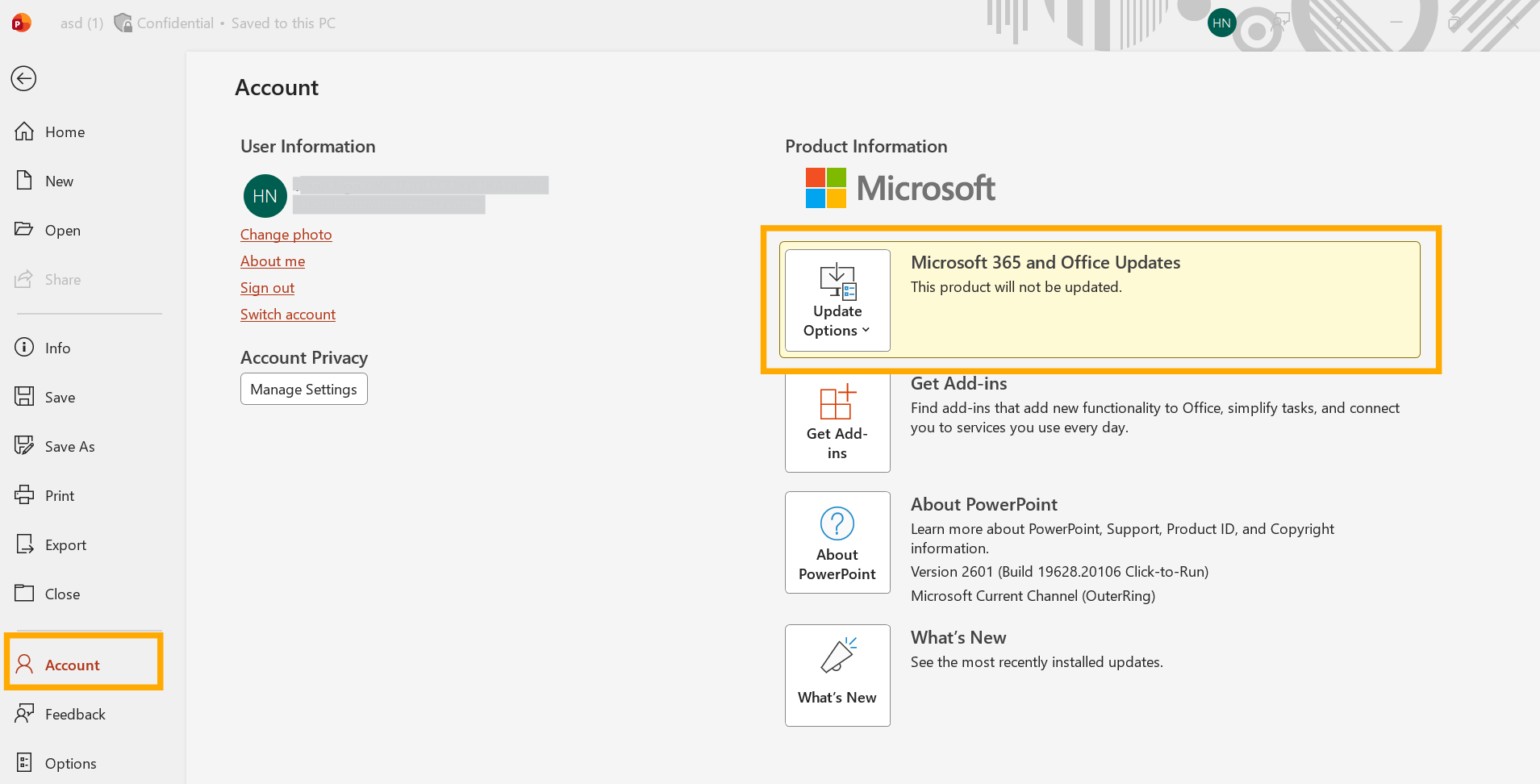The image size is (1540, 784).
Task: Click the Switch account link
Action: tap(288, 314)
